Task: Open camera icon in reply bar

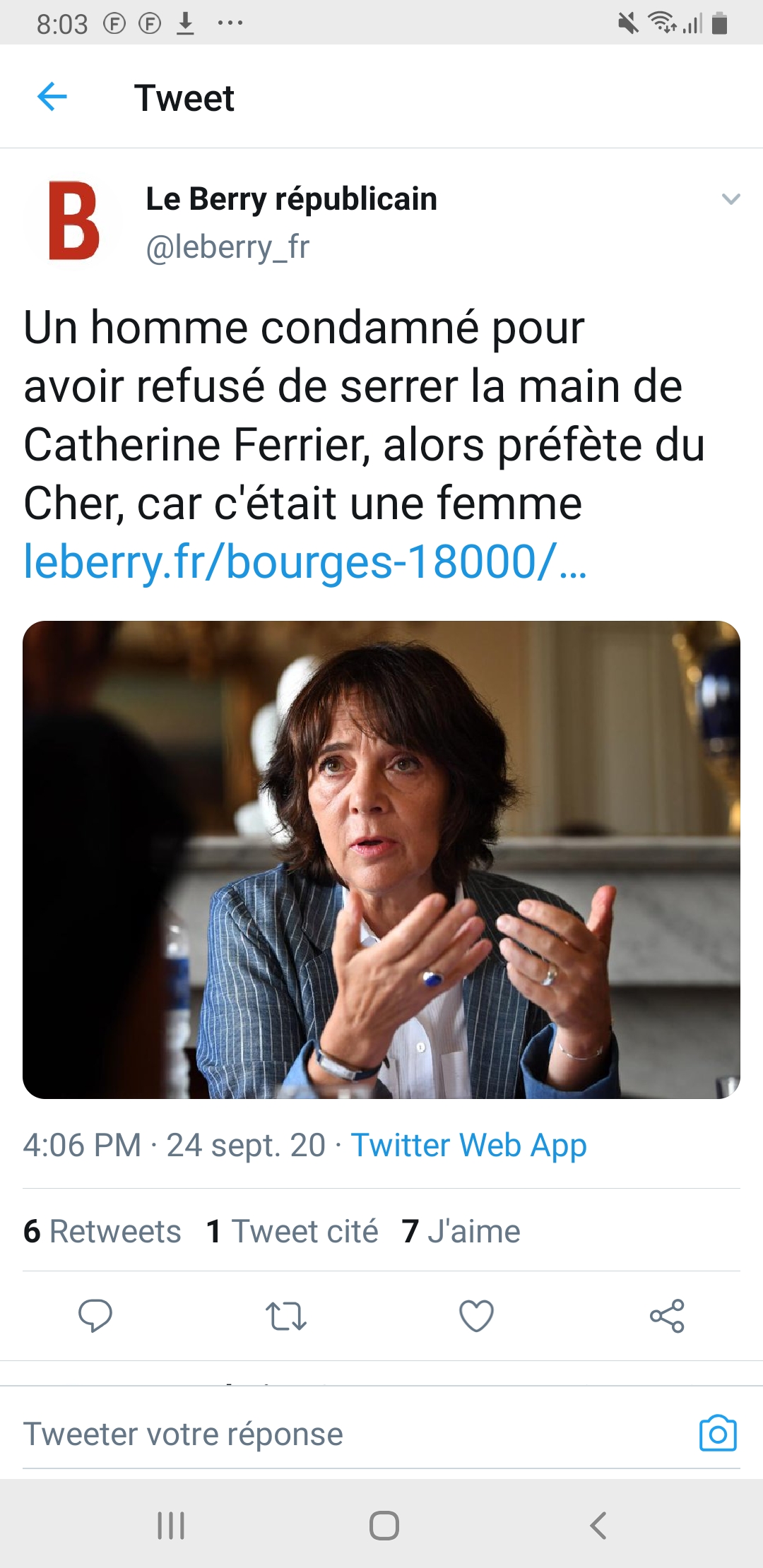Action: (718, 1434)
